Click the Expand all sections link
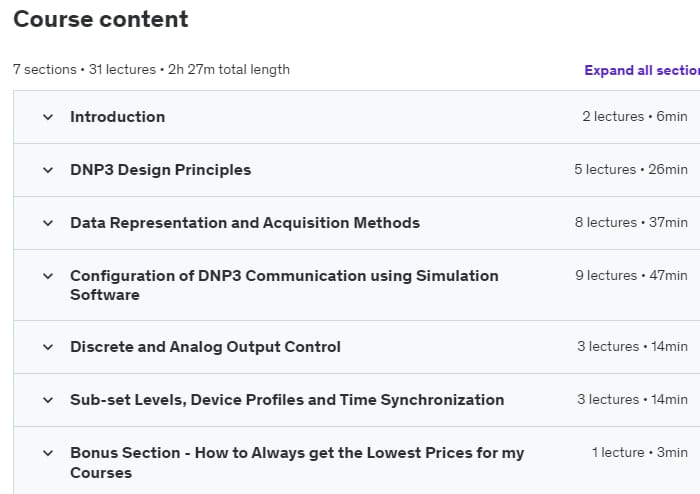The height and width of the screenshot is (494, 700). (x=641, y=70)
